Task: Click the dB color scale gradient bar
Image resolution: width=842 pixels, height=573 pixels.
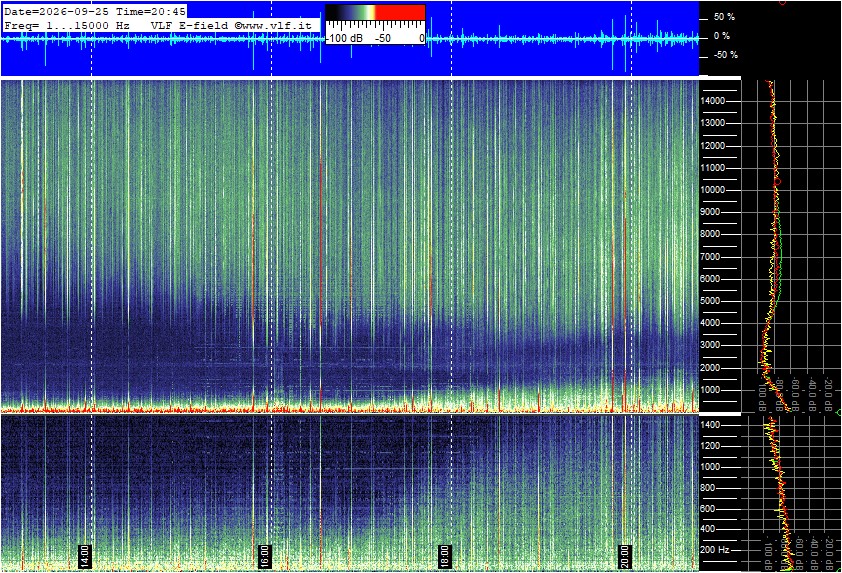Action: (x=375, y=13)
